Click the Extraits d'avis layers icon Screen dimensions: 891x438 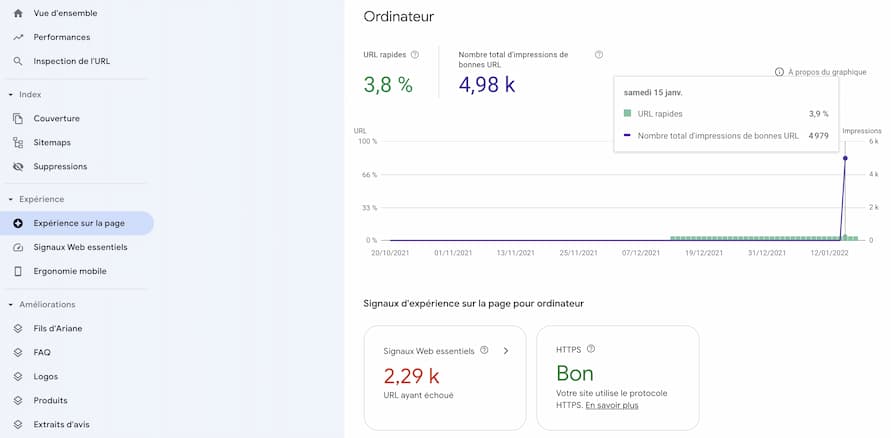(x=18, y=424)
